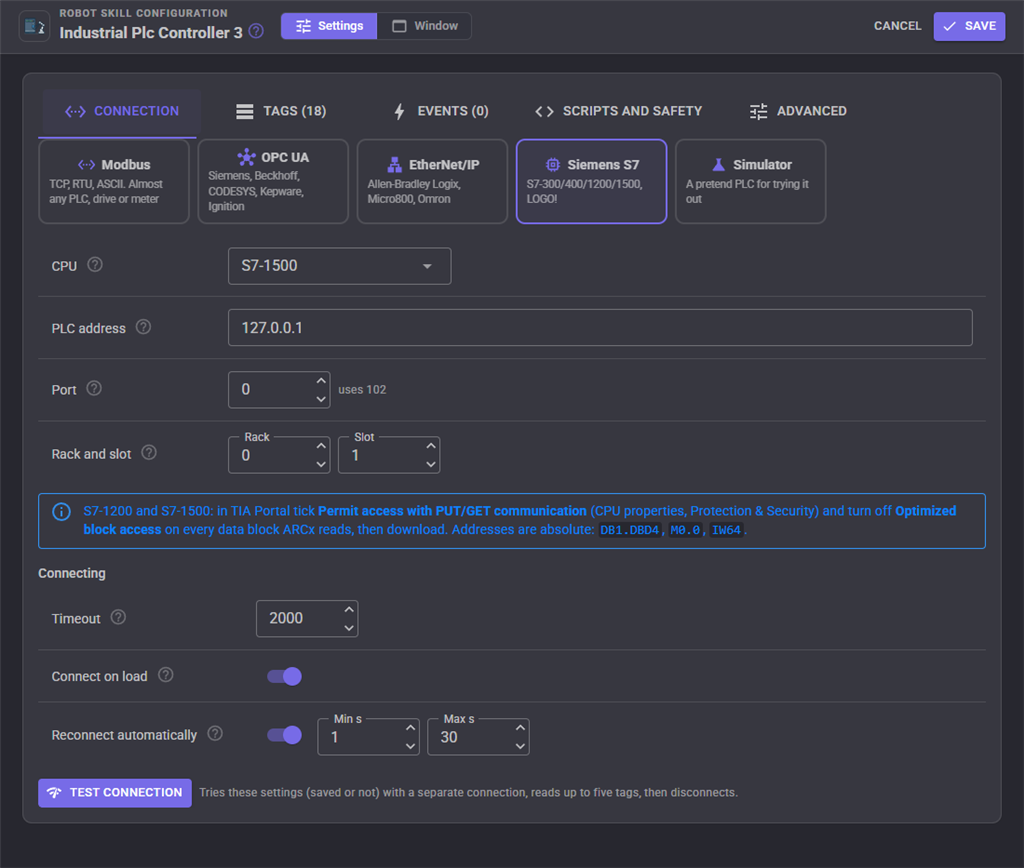This screenshot has width=1024, height=868.
Task: Click into the PLC address field
Action: point(600,328)
